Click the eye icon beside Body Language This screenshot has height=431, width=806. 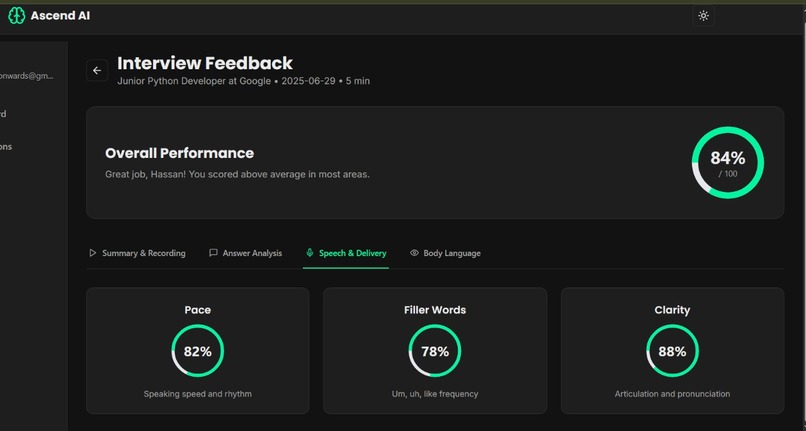414,253
